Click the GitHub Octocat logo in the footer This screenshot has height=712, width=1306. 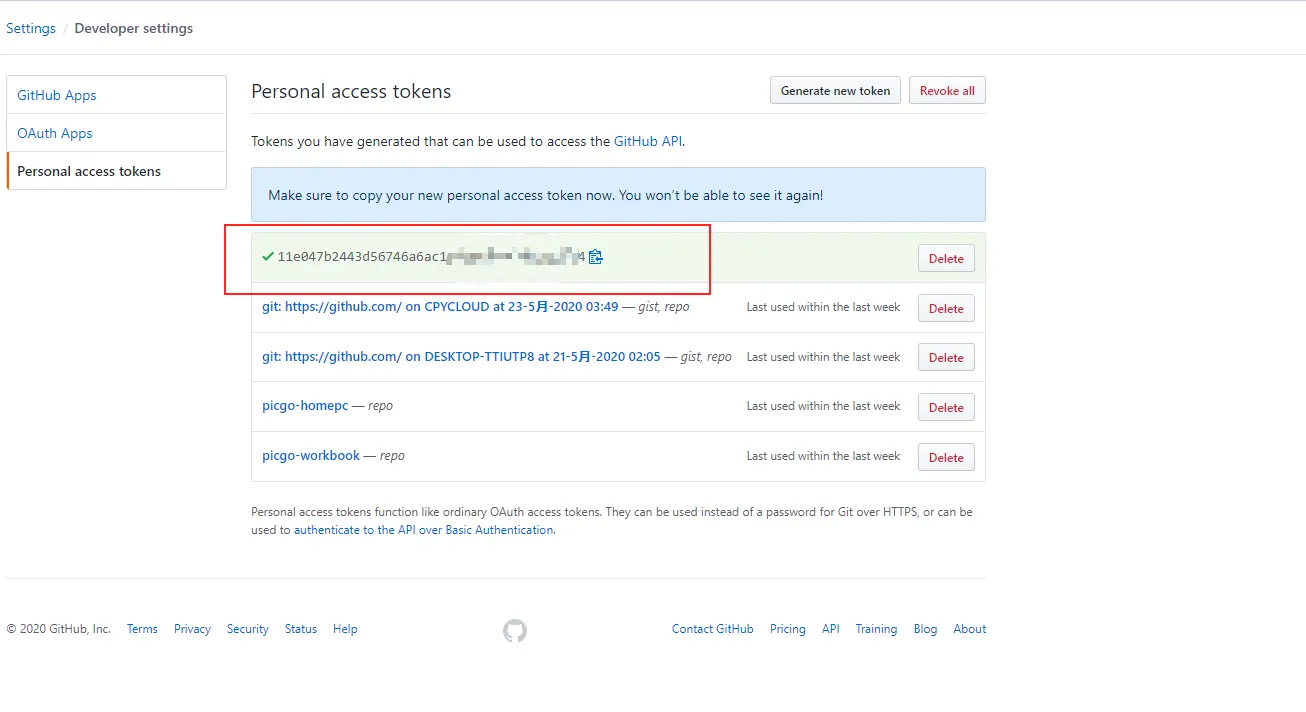click(515, 630)
